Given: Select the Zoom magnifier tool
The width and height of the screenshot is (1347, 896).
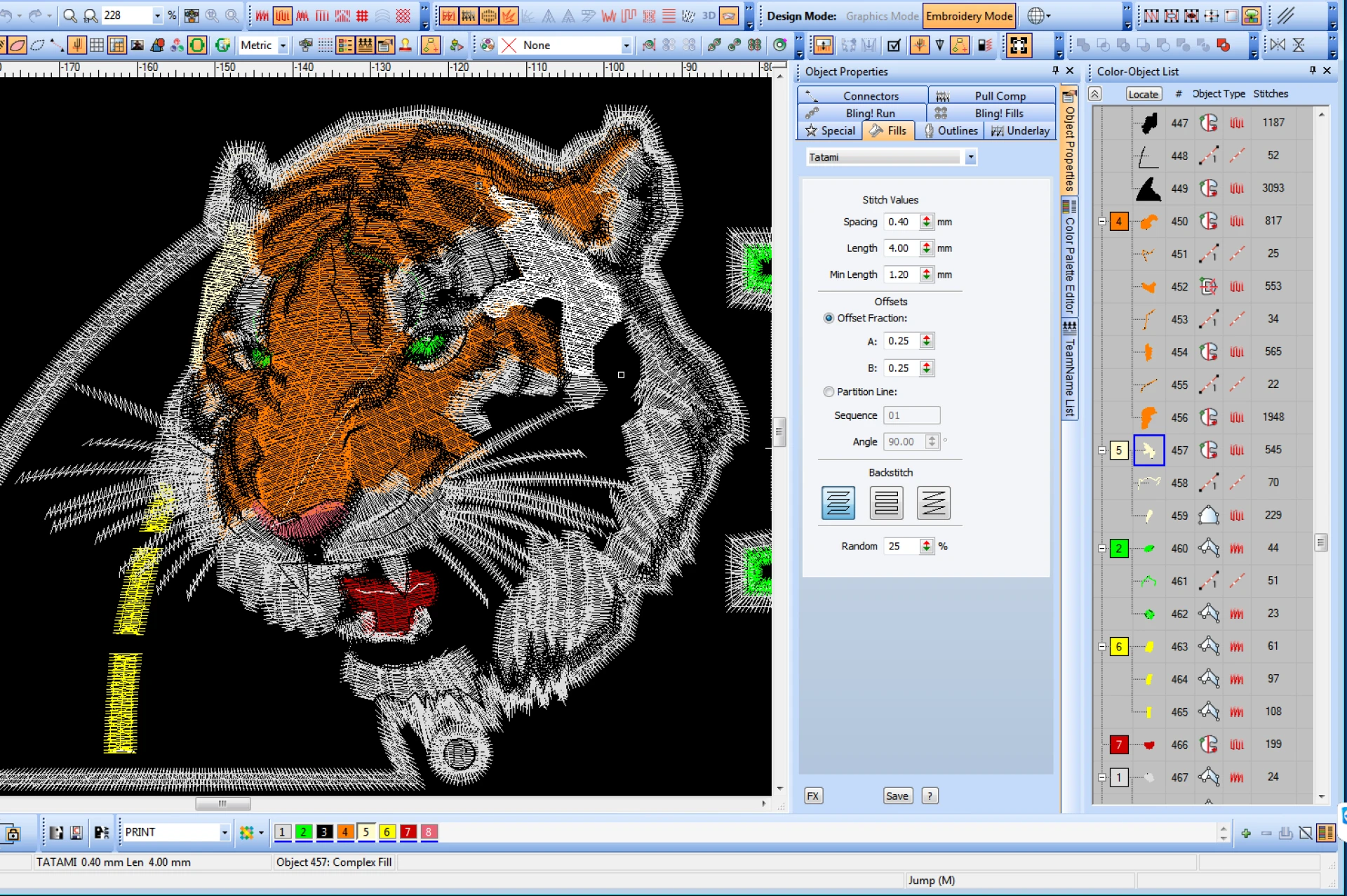Looking at the screenshot, I should click(70, 15).
